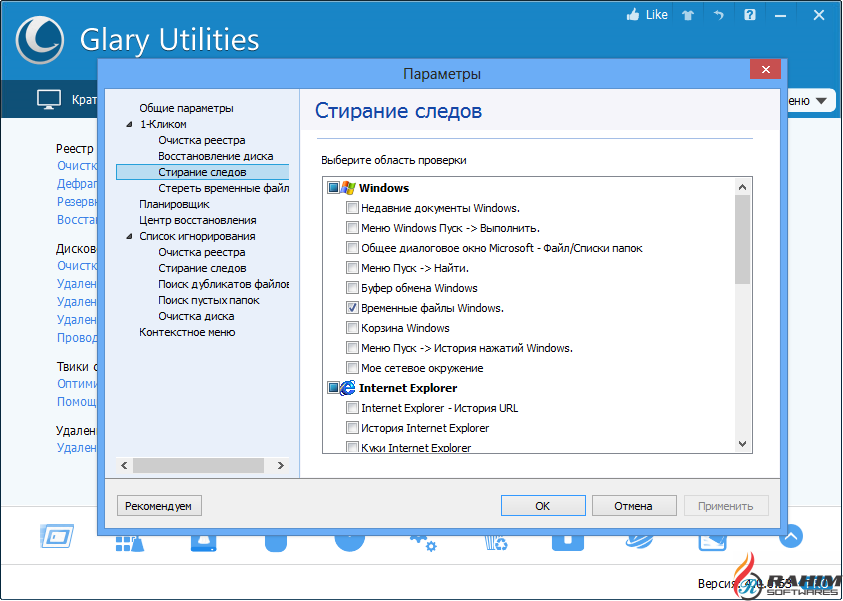This screenshot has height=601, width=843.
Task: Open the grid-and-broom tool in the bottom toolbar
Action: (130, 543)
